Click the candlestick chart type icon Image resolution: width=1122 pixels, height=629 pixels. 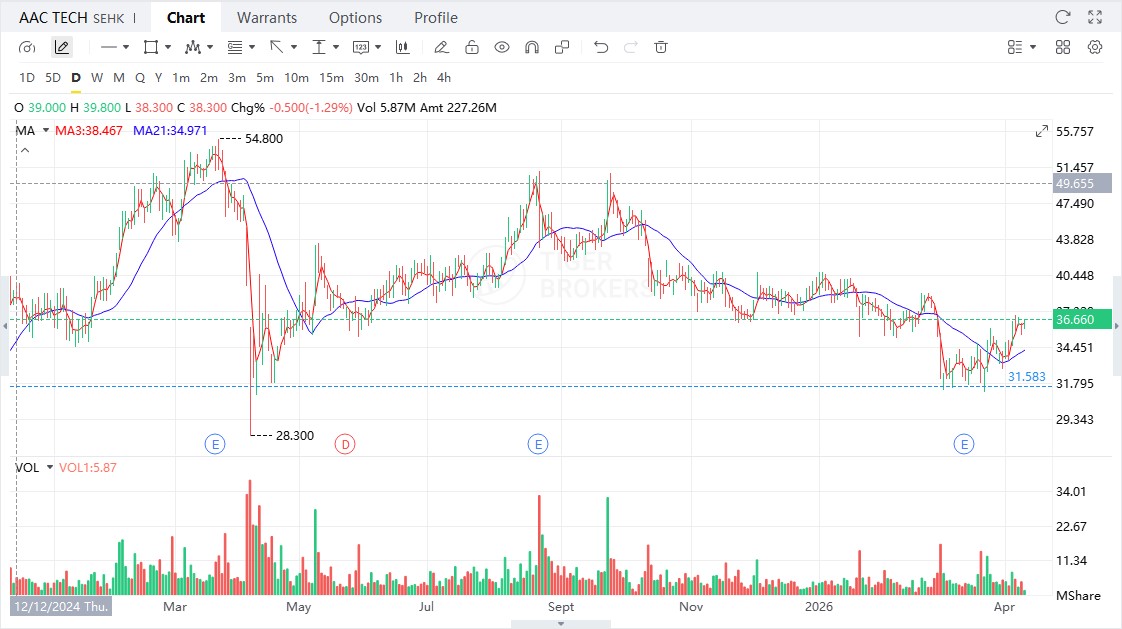click(x=403, y=47)
